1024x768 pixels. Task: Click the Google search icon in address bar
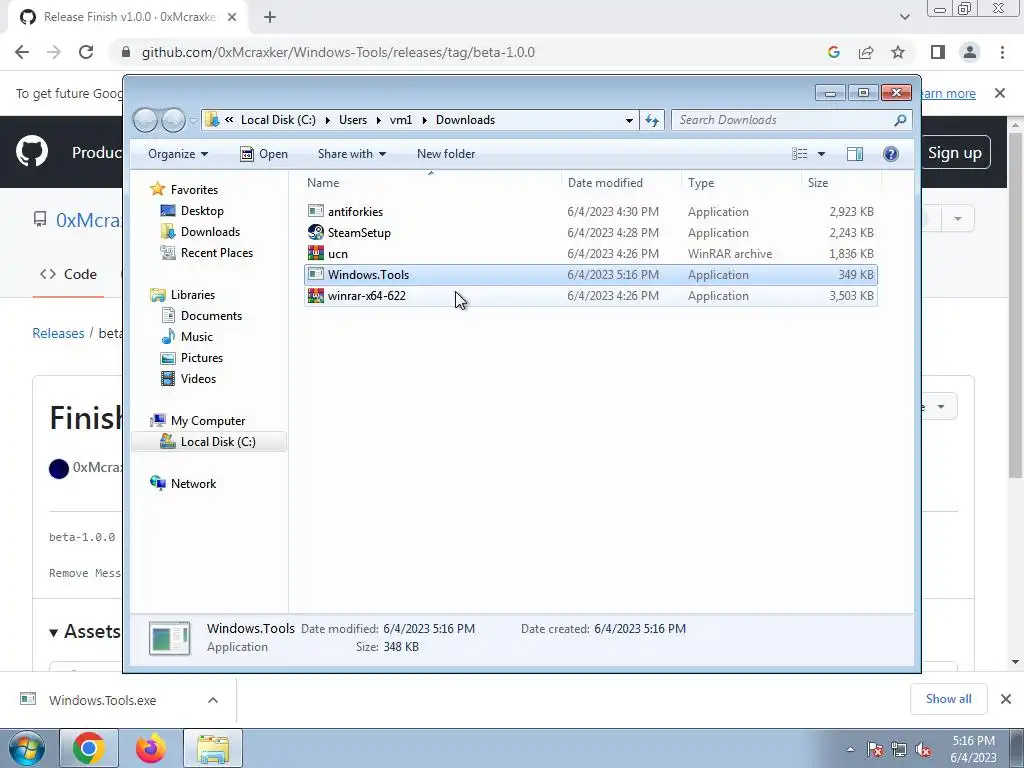coord(833,52)
